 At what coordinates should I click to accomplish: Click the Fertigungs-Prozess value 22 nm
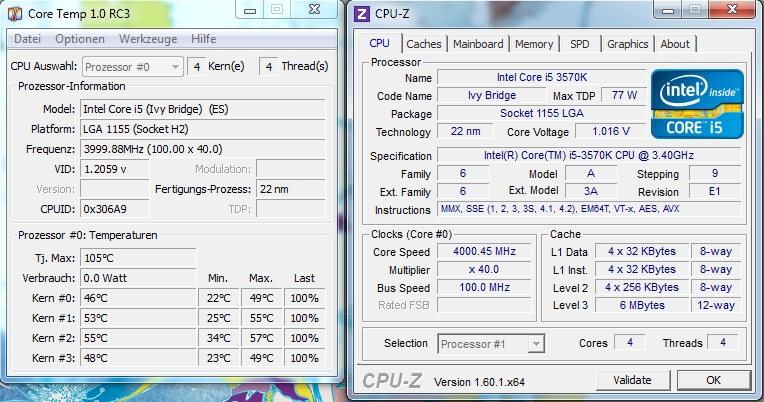click(x=291, y=189)
